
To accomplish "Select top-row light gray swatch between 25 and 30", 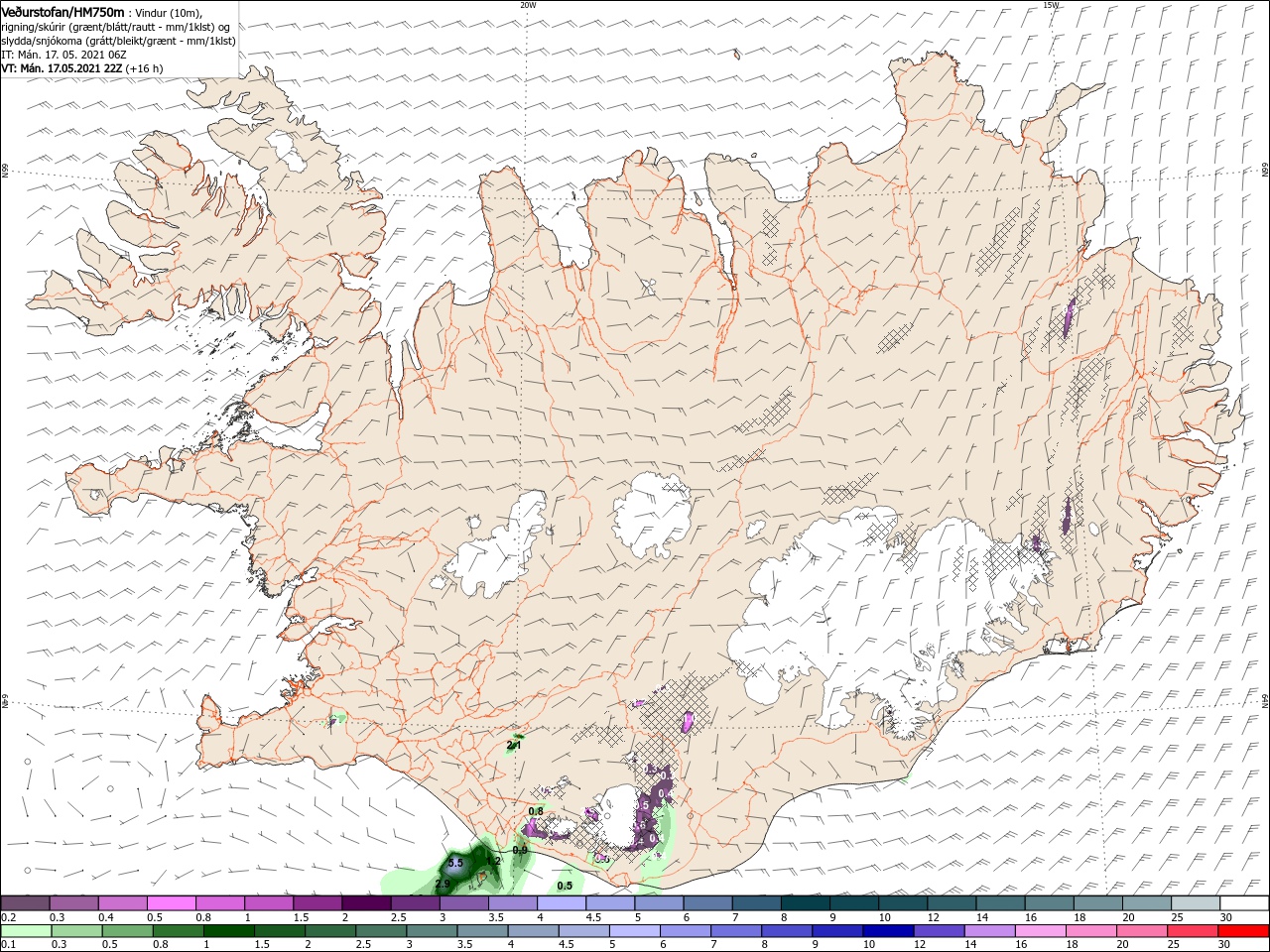I will [1197, 903].
